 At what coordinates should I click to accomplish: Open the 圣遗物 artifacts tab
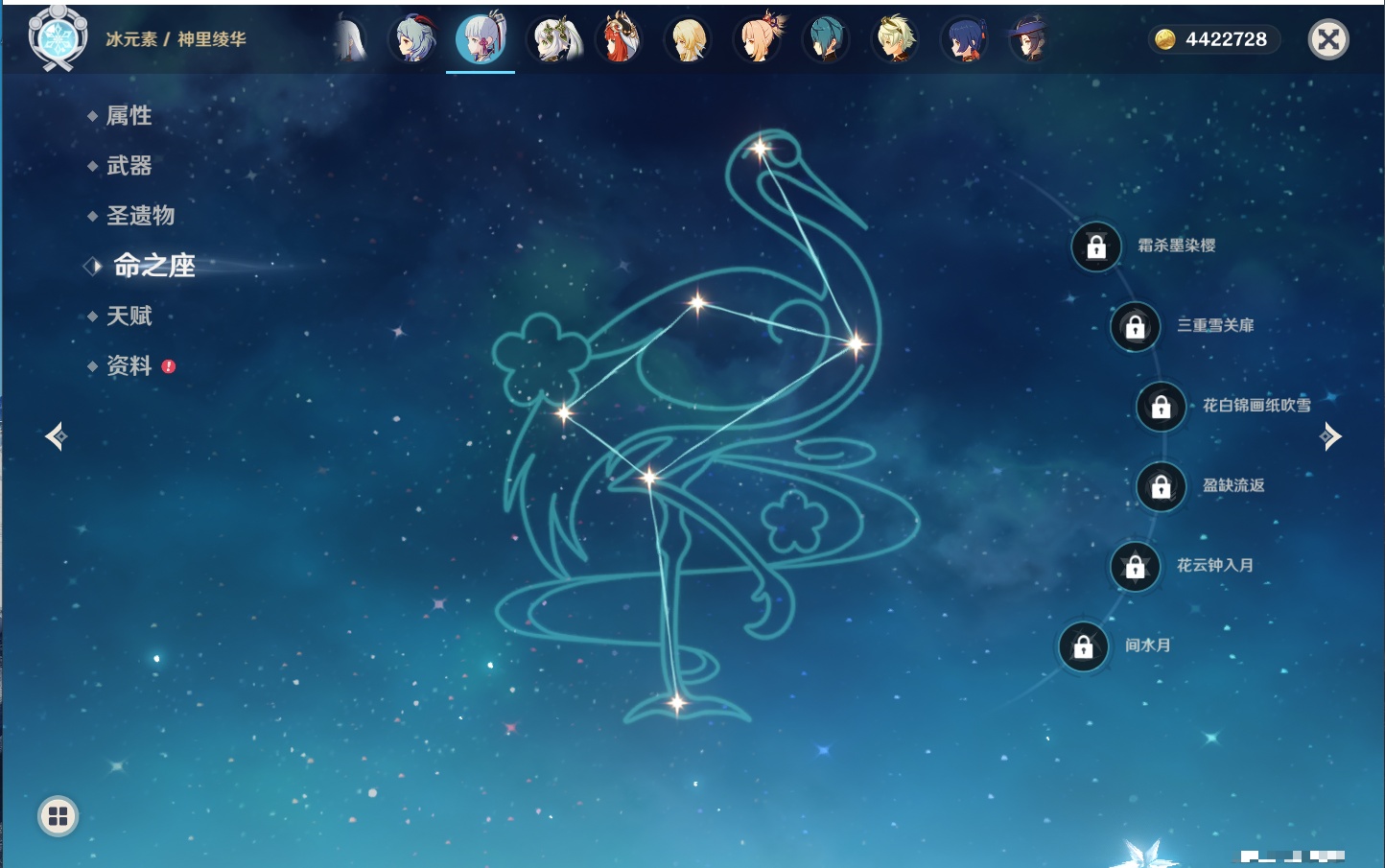[x=140, y=216]
